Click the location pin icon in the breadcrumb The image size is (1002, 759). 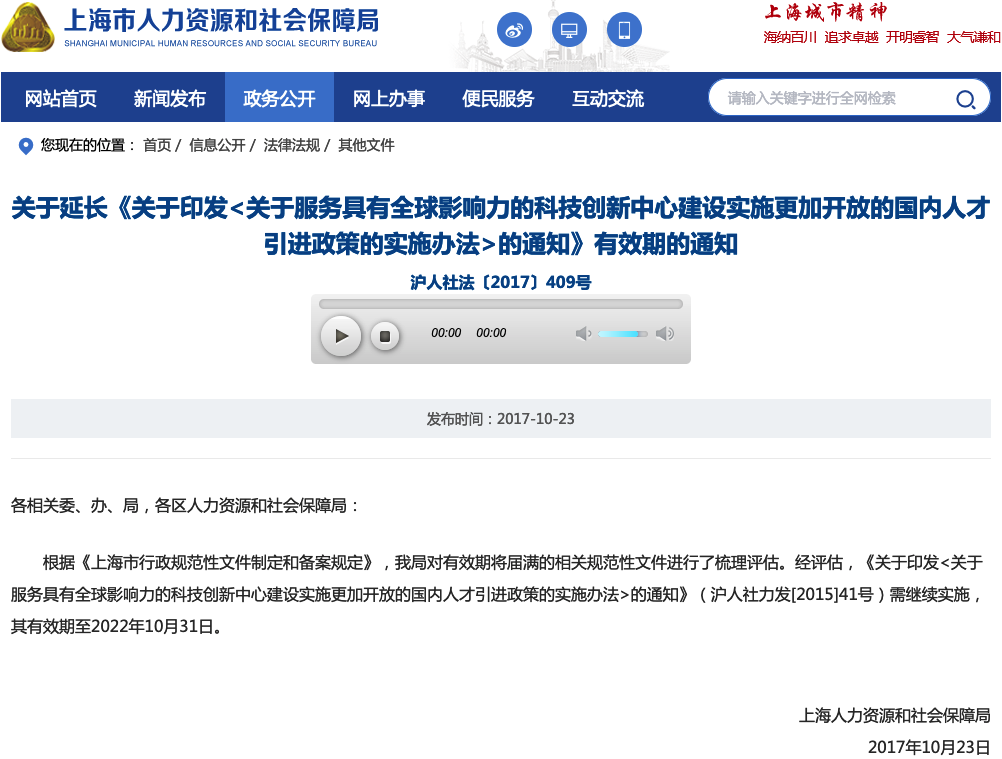point(26,146)
